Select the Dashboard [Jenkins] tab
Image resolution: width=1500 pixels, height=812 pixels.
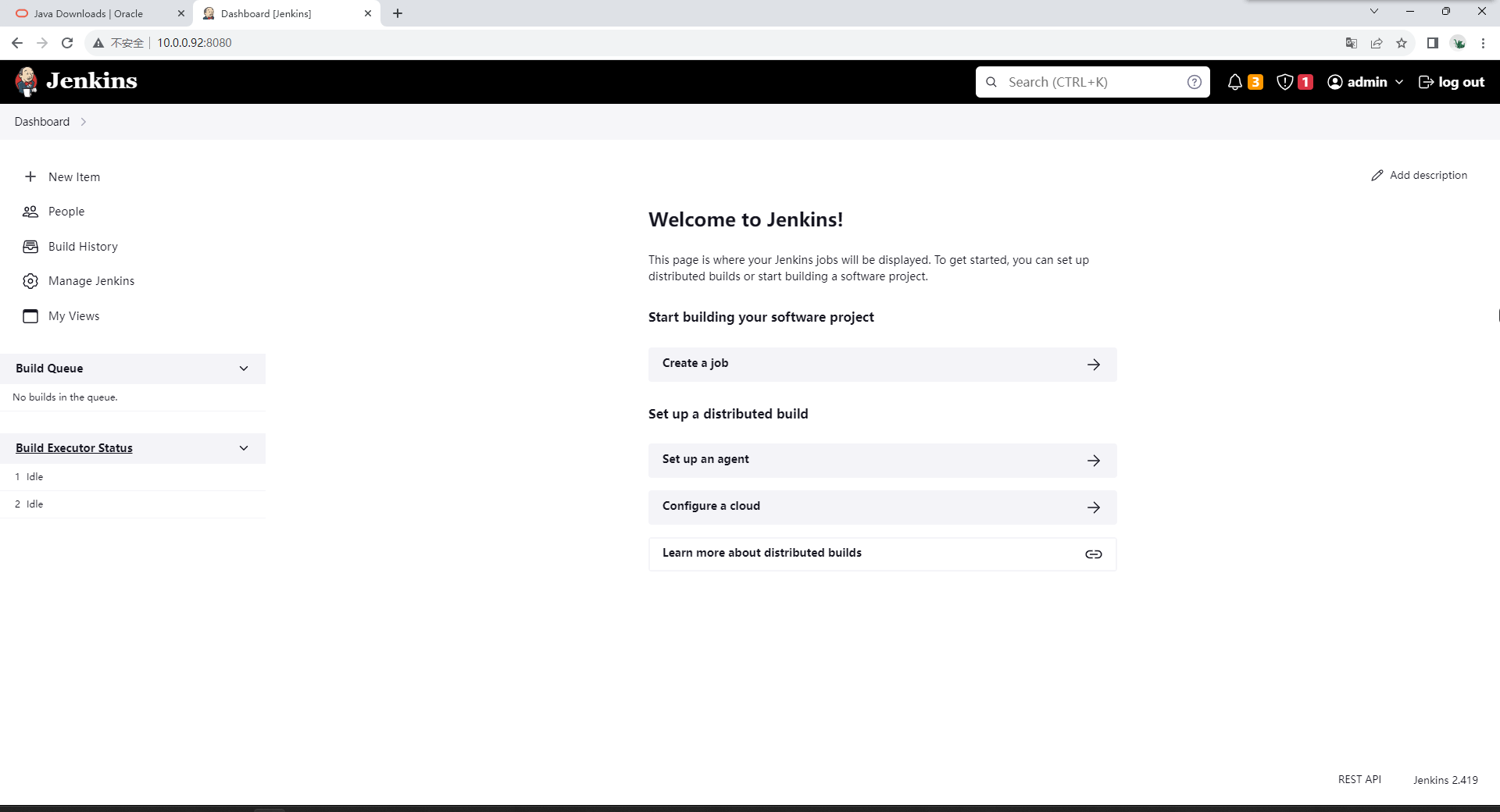(x=287, y=13)
